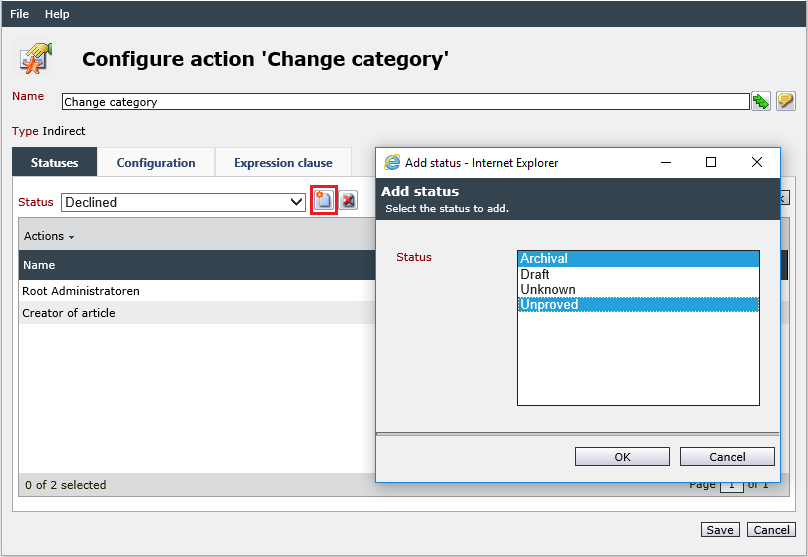Click the delete status red X icon
Screen dimensions: 808x557
(348, 200)
